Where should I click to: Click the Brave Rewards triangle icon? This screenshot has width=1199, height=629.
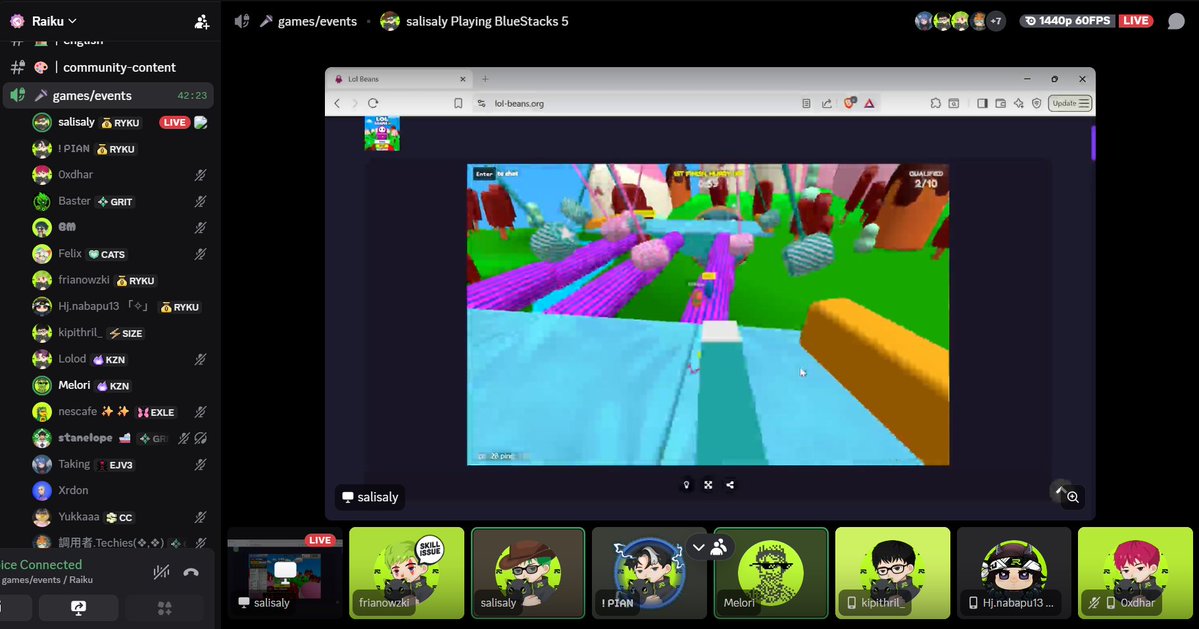point(869,103)
